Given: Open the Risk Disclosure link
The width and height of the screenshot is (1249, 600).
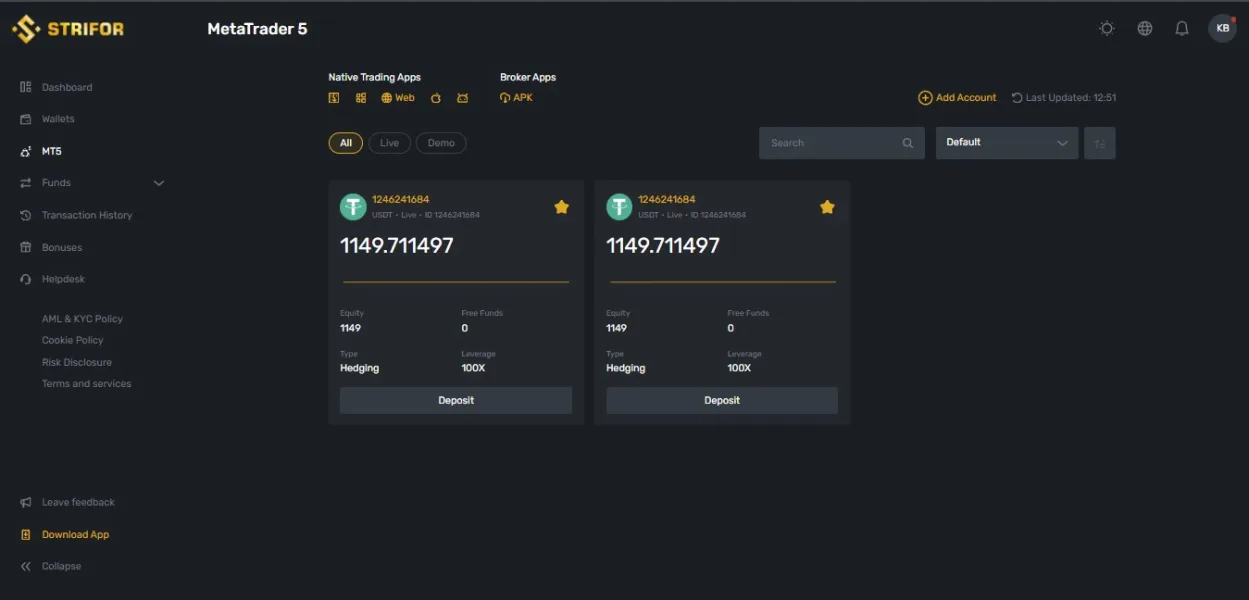Looking at the screenshot, I should 77,362.
